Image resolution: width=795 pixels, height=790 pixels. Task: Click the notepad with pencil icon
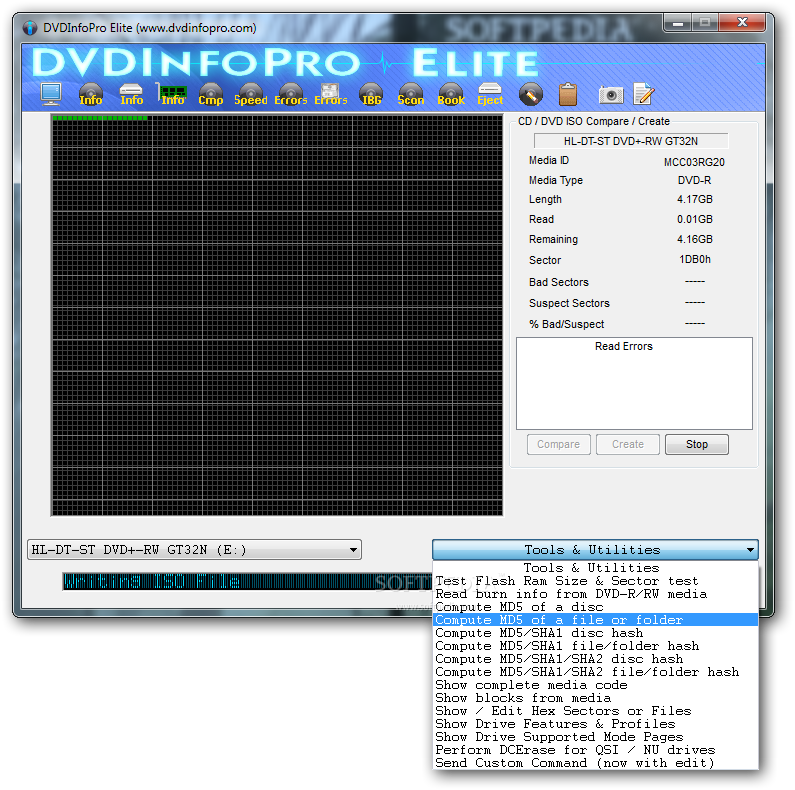pos(644,94)
